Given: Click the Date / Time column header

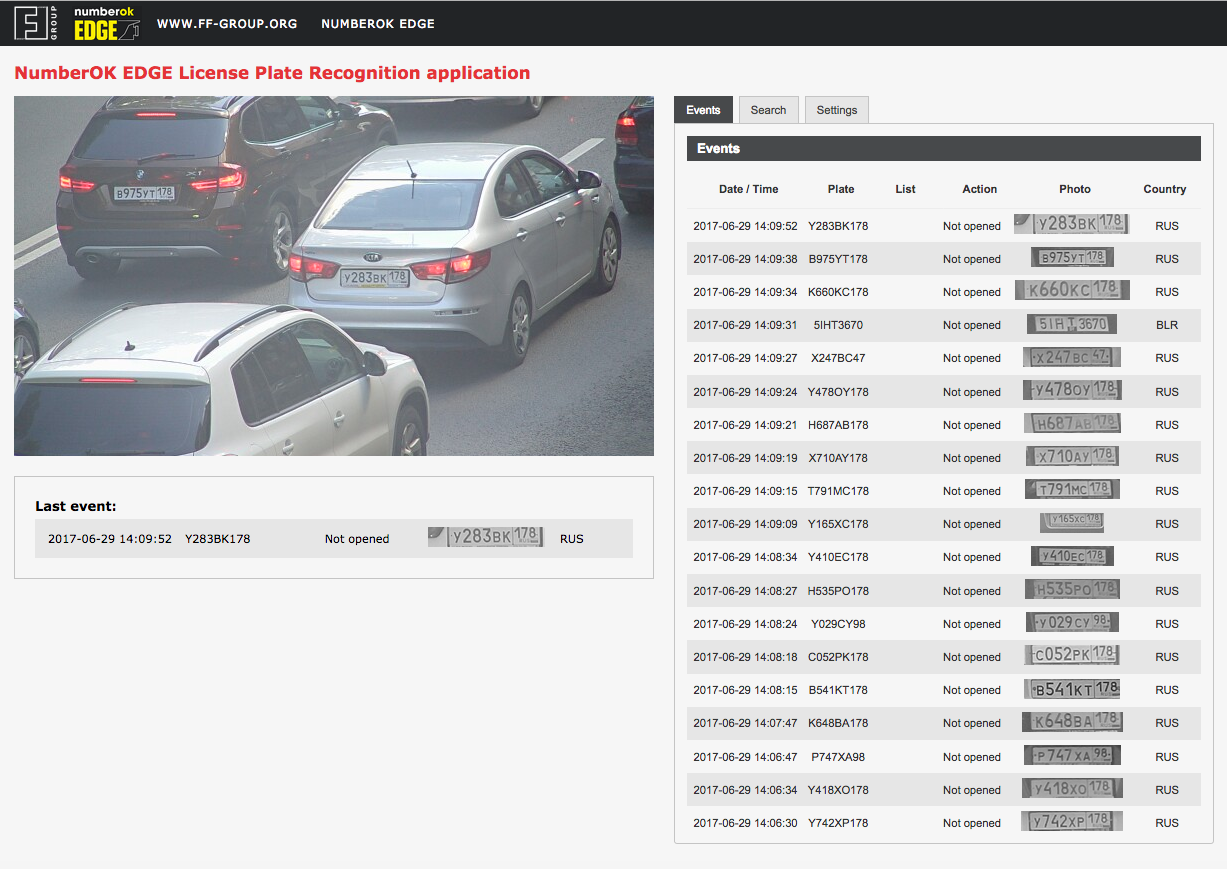Looking at the screenshot, I should click(748, 189).
